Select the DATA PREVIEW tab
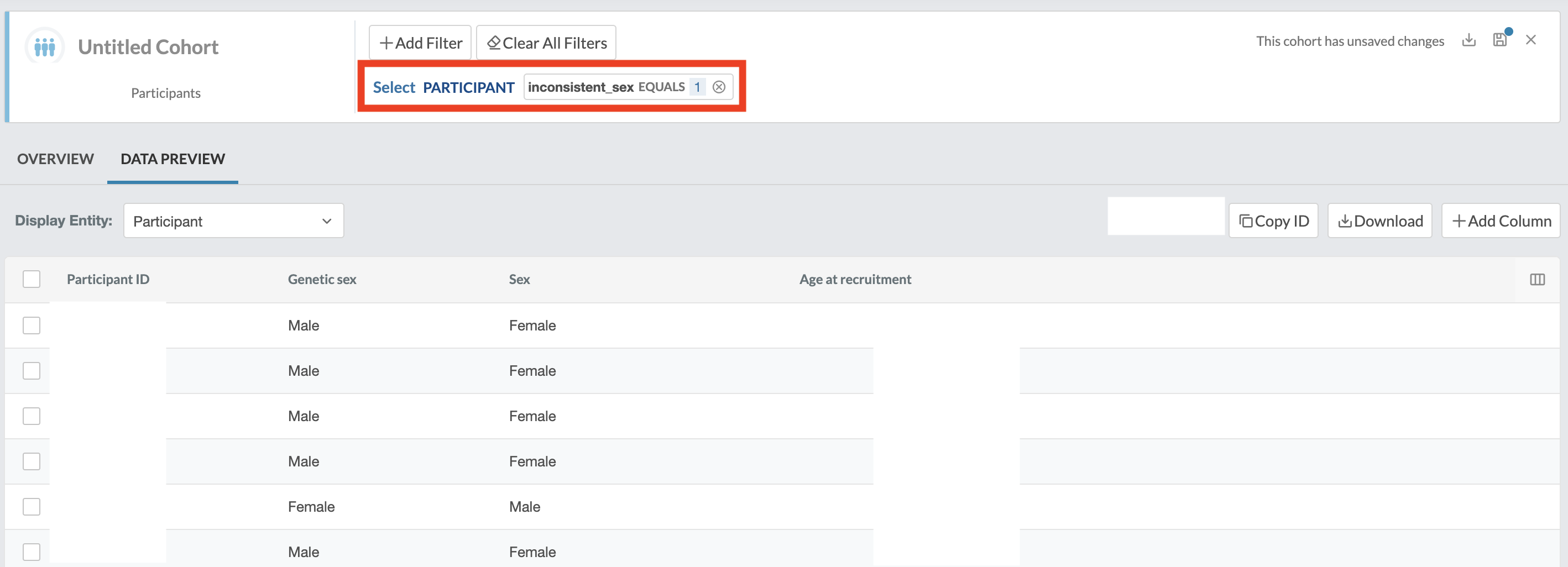 click(173, 159)
